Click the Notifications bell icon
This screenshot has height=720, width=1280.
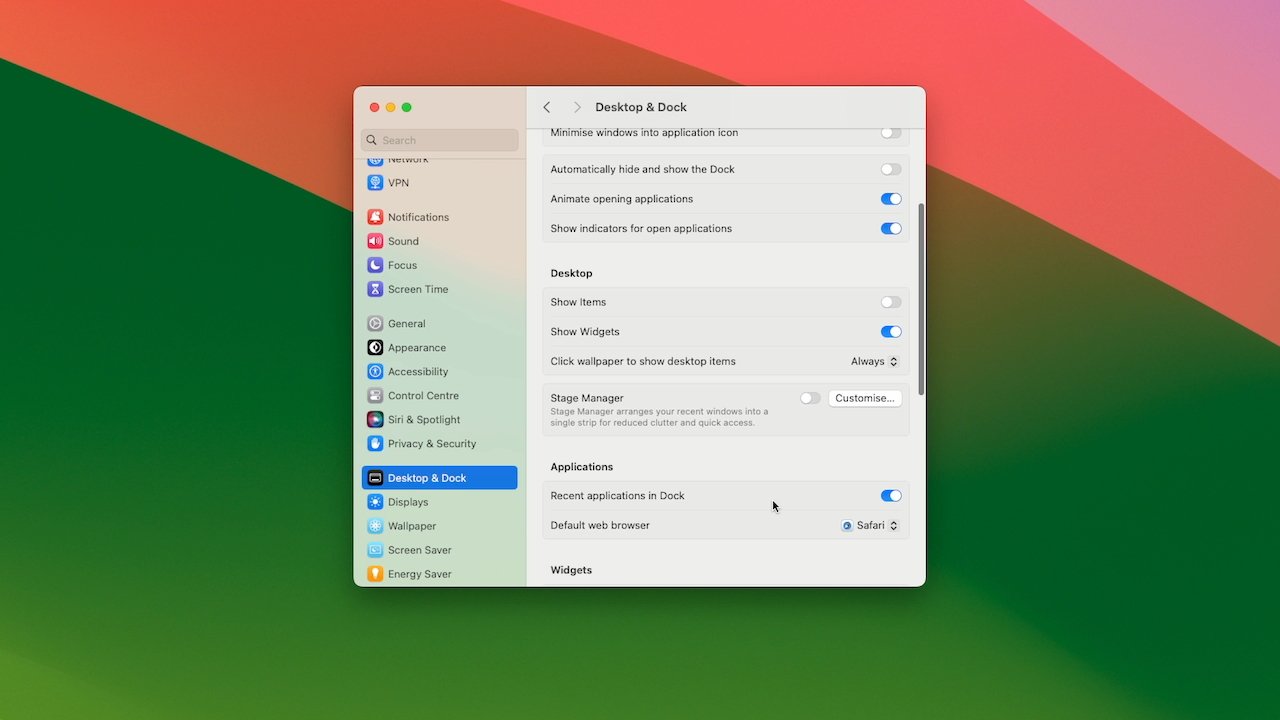pyautogui.click(x=375, y=217)
